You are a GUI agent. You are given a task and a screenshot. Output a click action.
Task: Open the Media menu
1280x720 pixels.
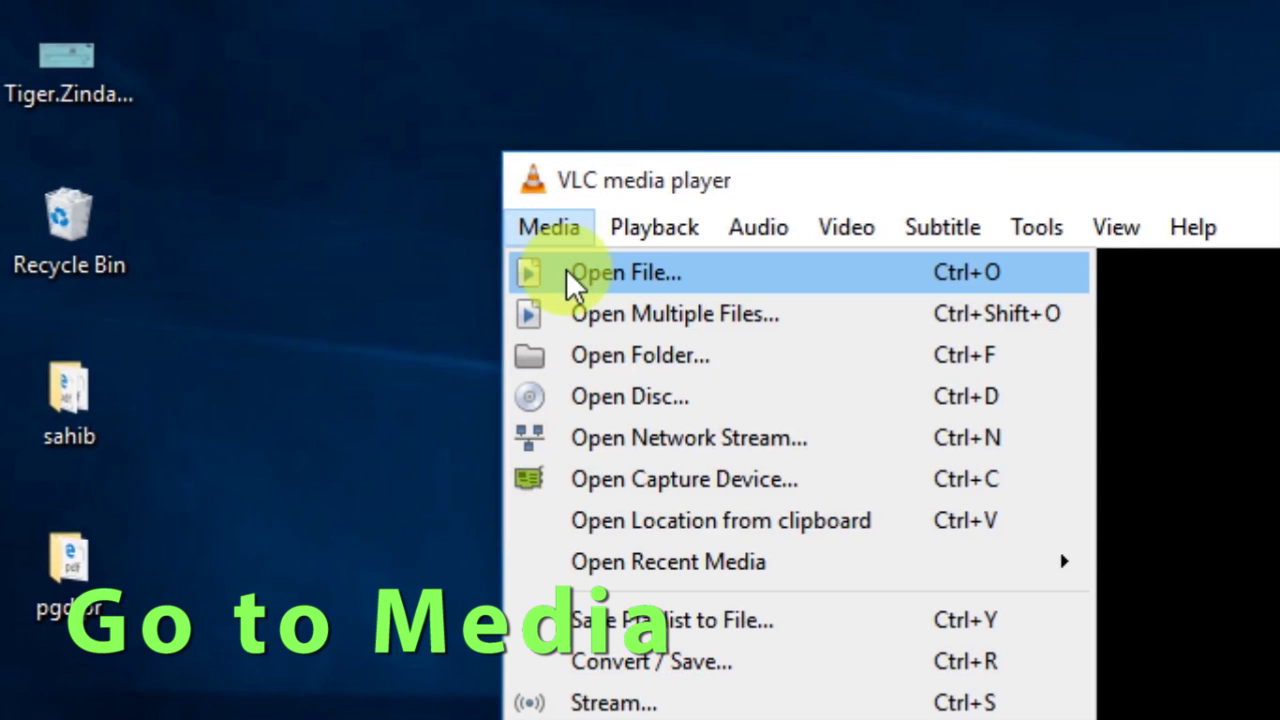pyautogui.click(x=549, y=227)
